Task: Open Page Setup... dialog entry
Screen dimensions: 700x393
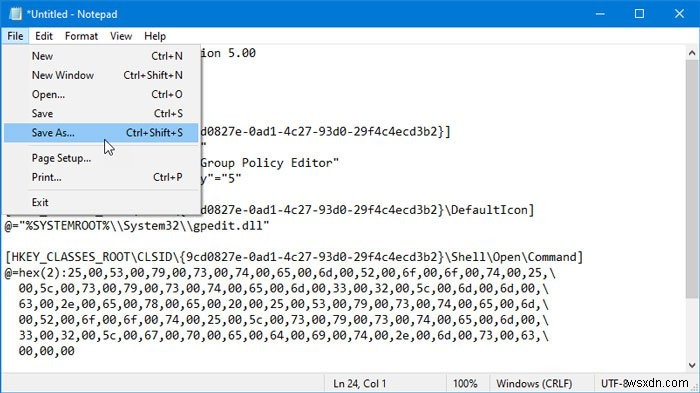Action: (x=101, y=158)
